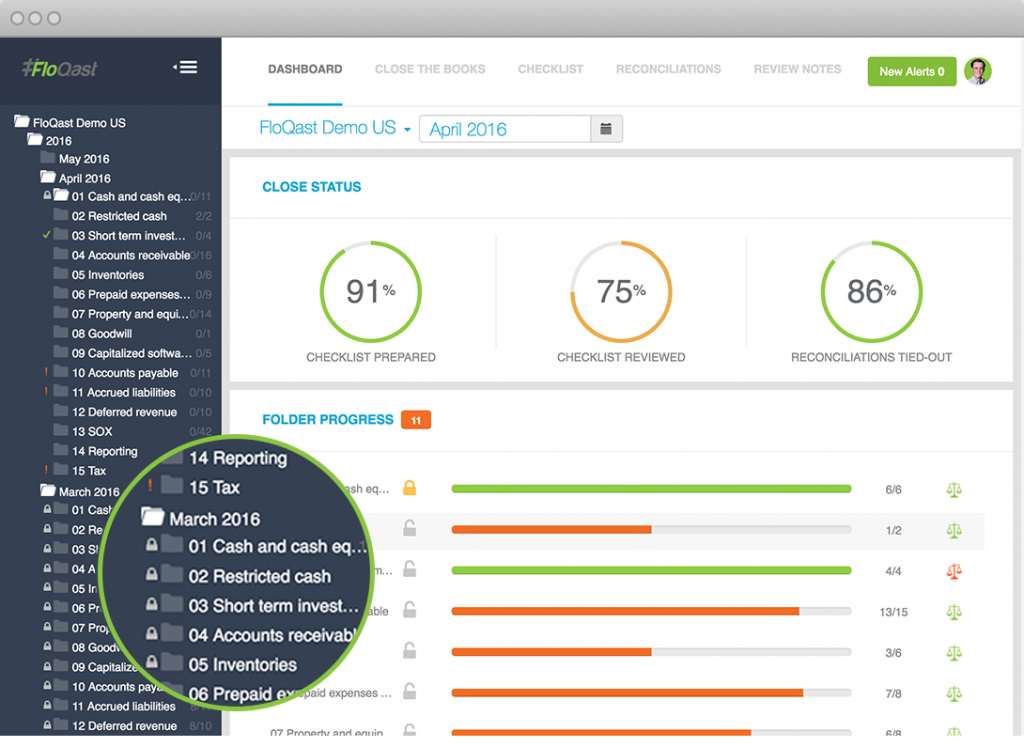Image resolution: width=1024 pixels, height=747 pixels.
Task: Click the April 2016 date input field
Action: tap(505, 129)
